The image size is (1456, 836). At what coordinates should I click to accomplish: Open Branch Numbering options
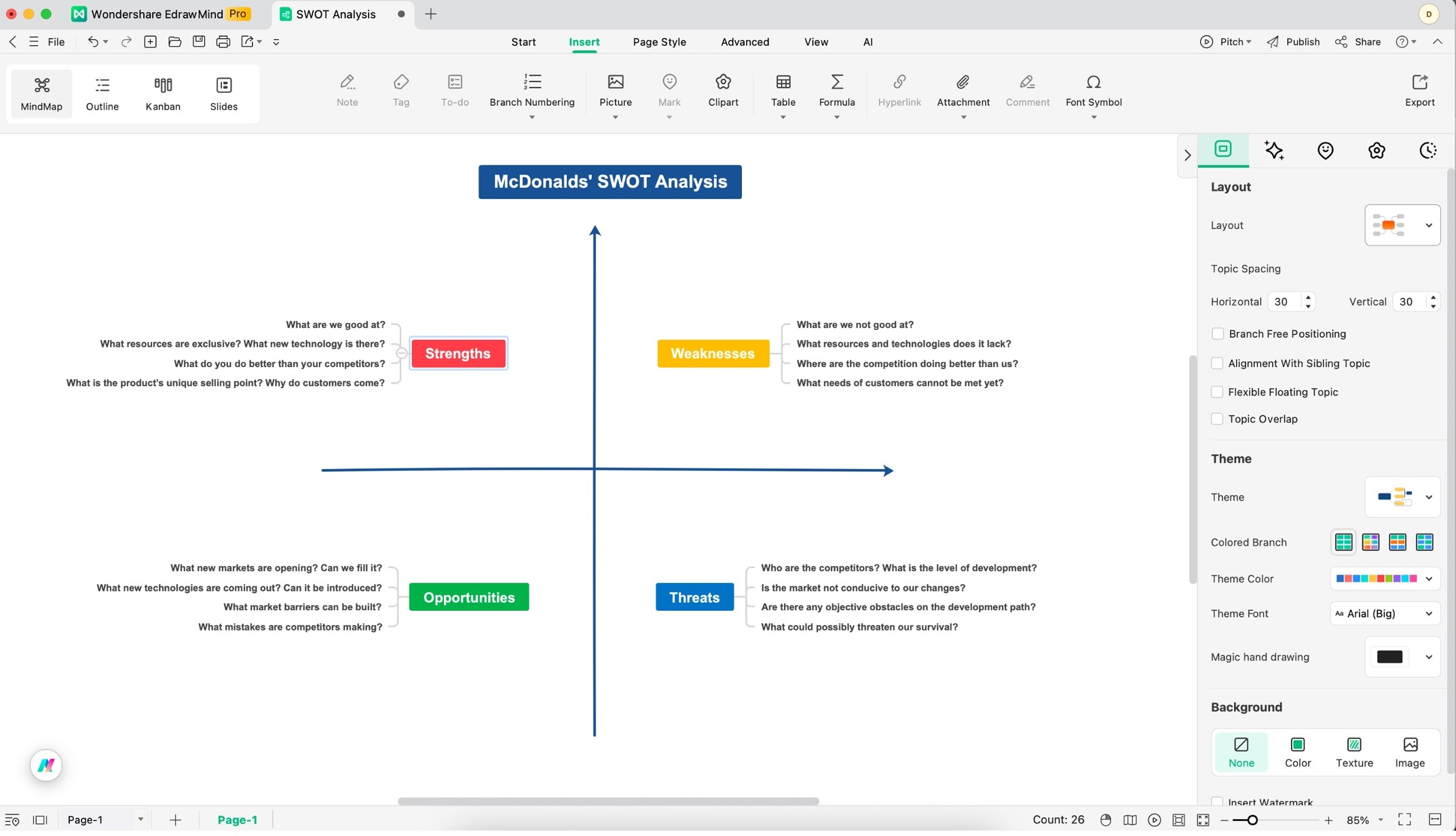pos(532,96)
